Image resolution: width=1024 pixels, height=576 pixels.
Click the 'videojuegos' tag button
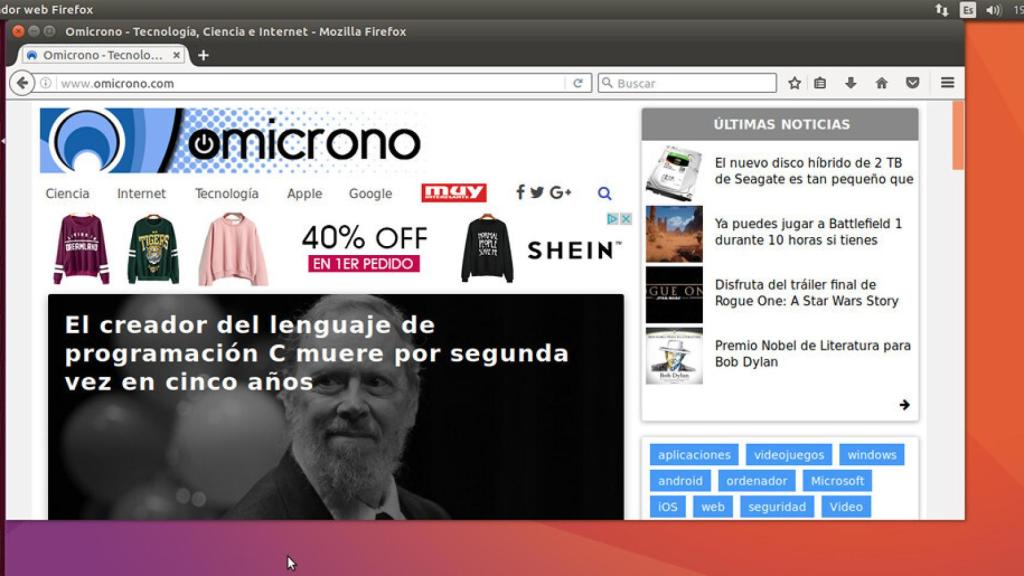(788, 455)
